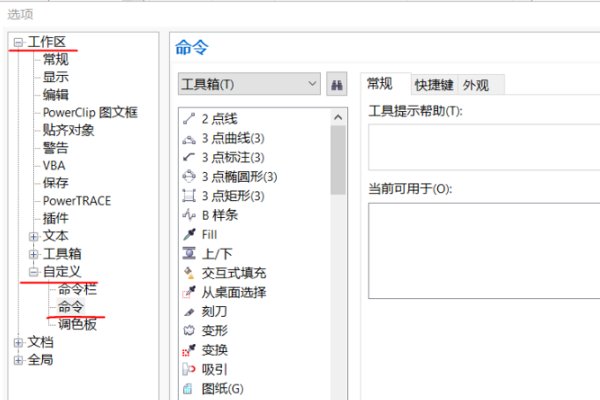Click the 3 点曲线 tool icon
Image resolution: width=600 pixels, height=400 pixels.
tap(189, 138)
